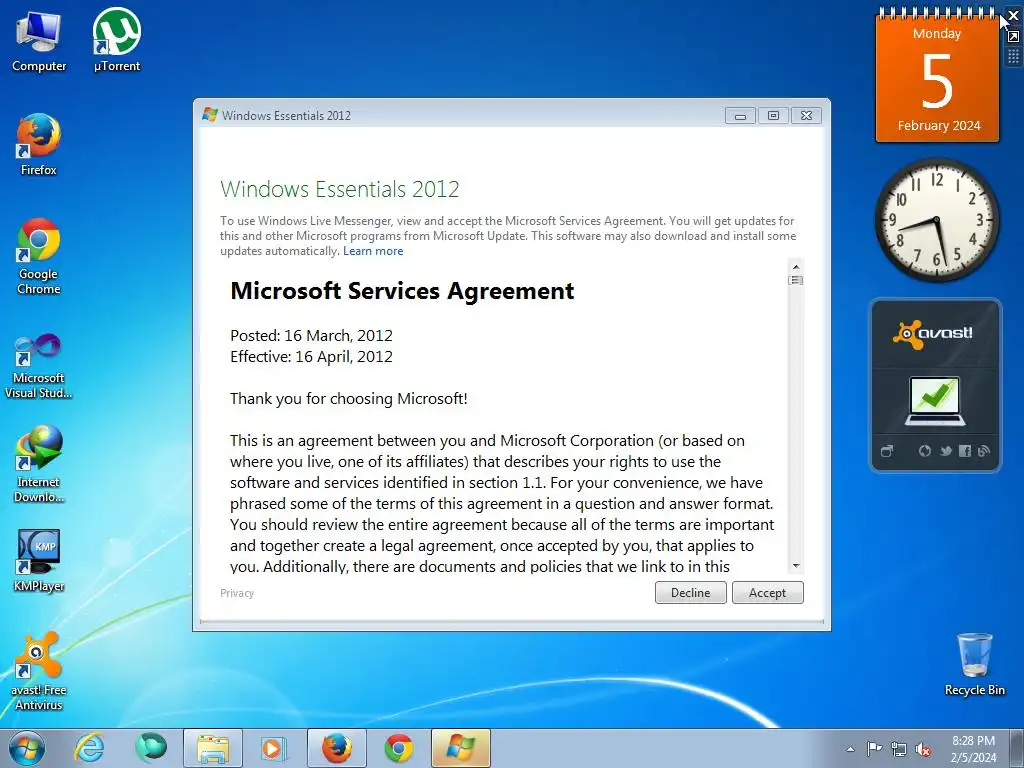Launch Internet Explorer from the taskbar
1024x768 pixels.
[x=89, y=748]
